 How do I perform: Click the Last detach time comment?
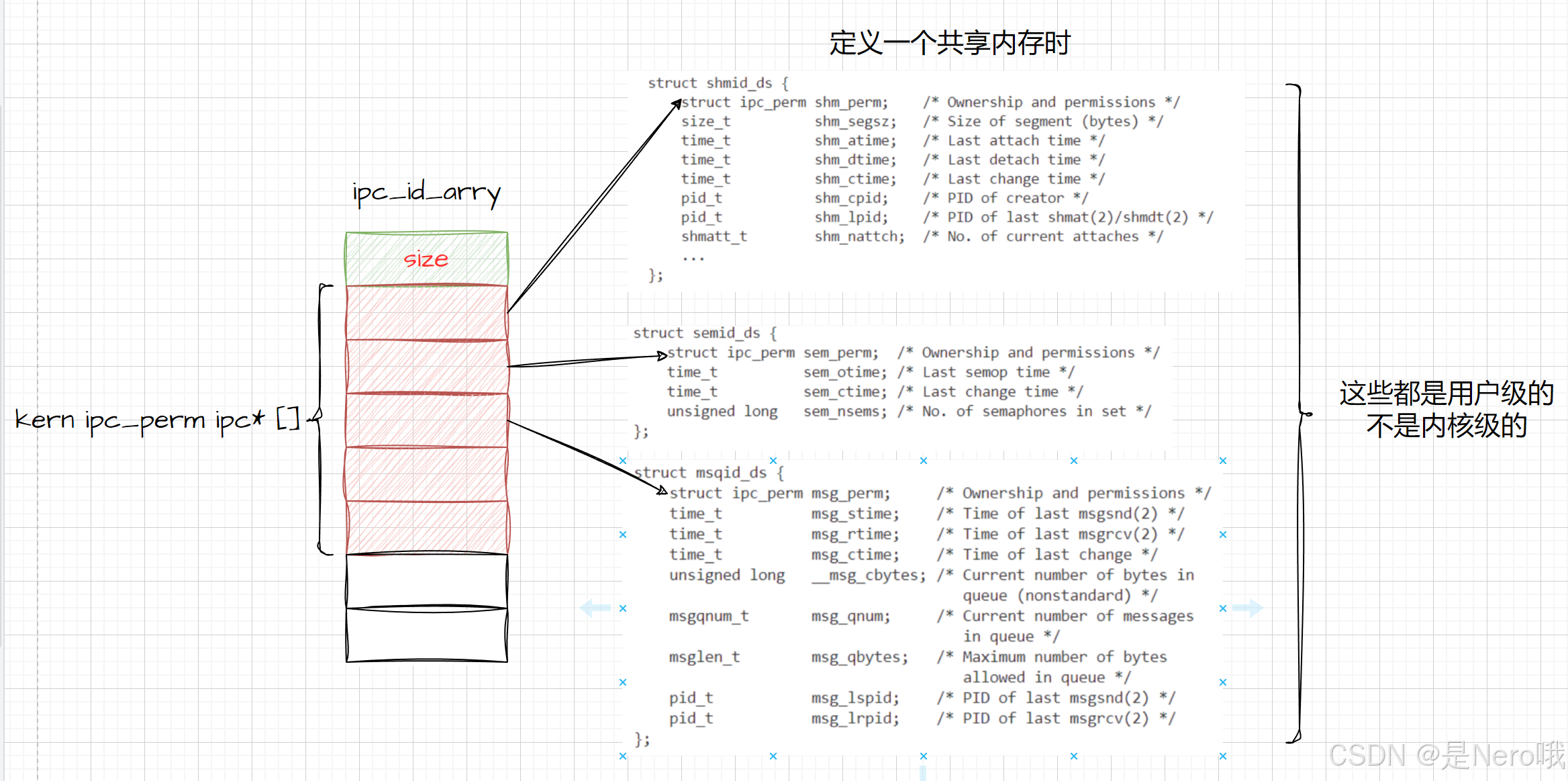click(x=1014, y=160)
